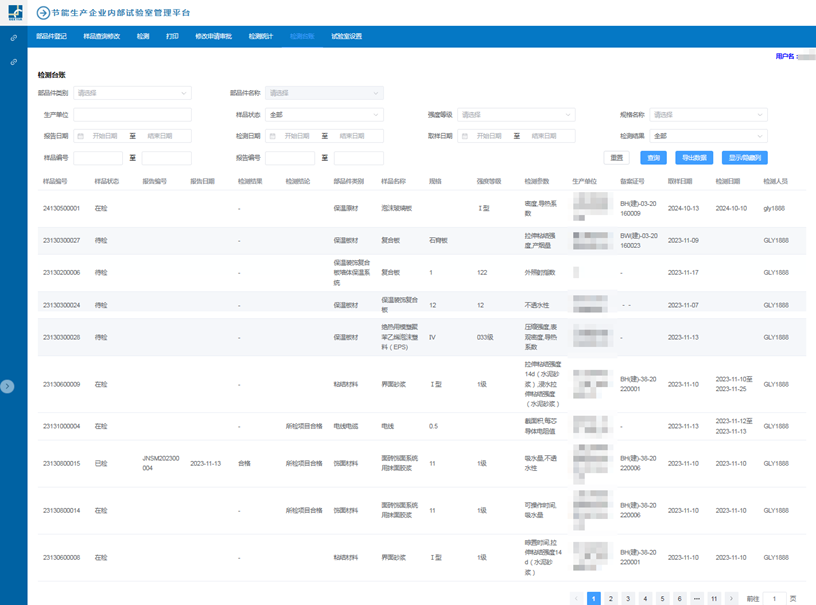The height and width of the screenshot is (605, 816).
Task: Click the circled arrow icon beside platform title
Action: point(43,13)
